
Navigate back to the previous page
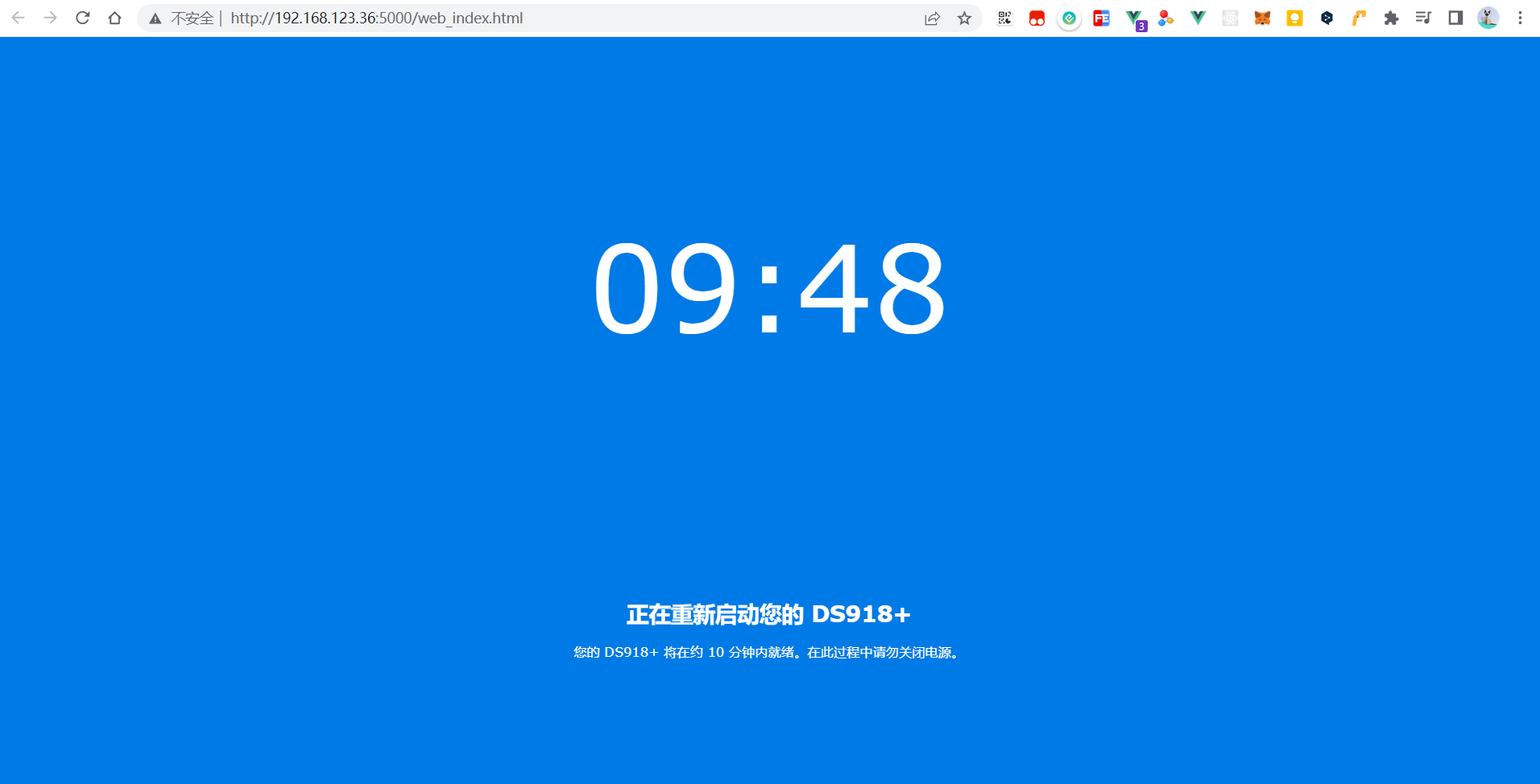click(x=19, y=18)
